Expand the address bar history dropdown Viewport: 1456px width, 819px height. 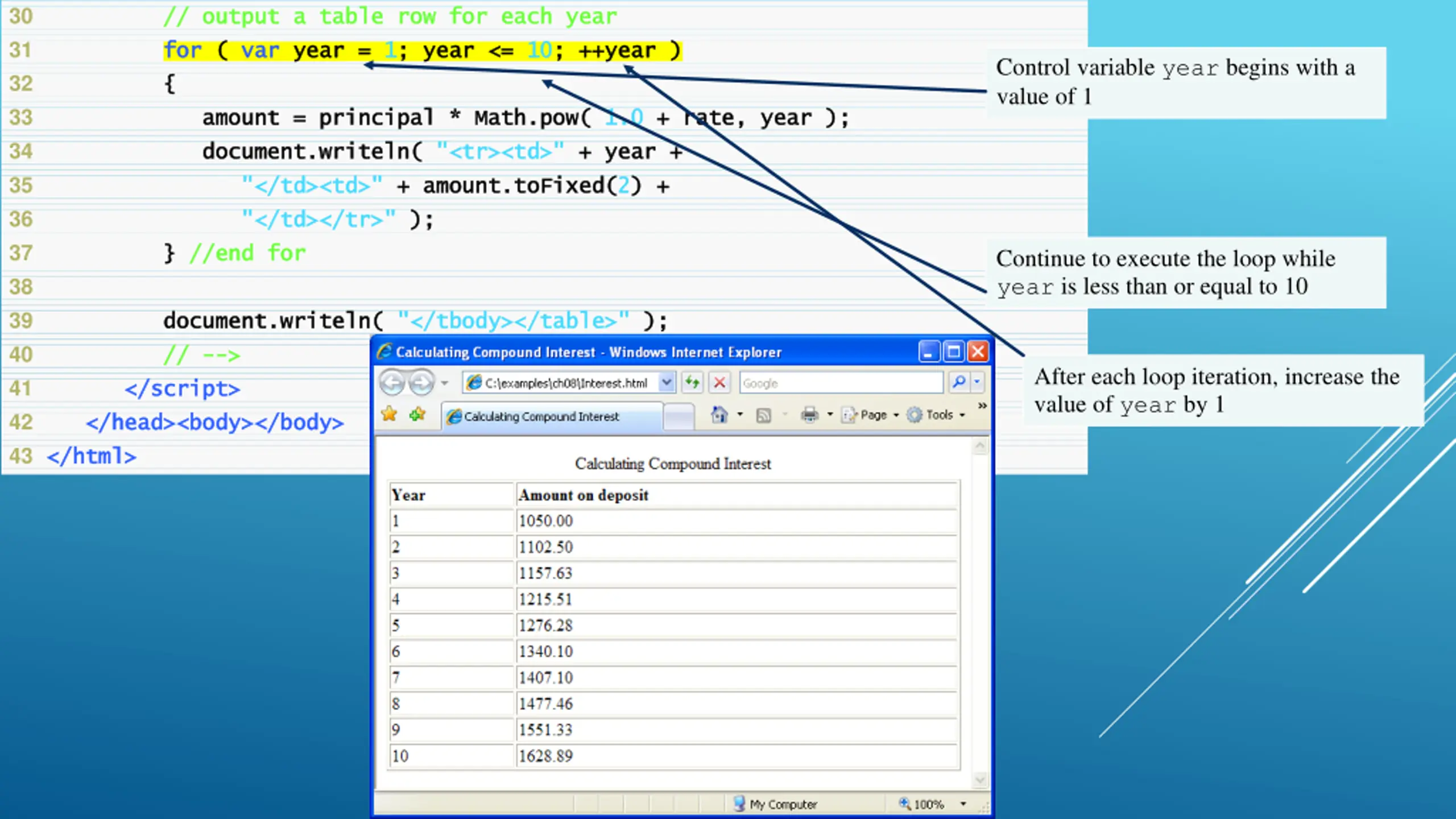tap(666, 382)
